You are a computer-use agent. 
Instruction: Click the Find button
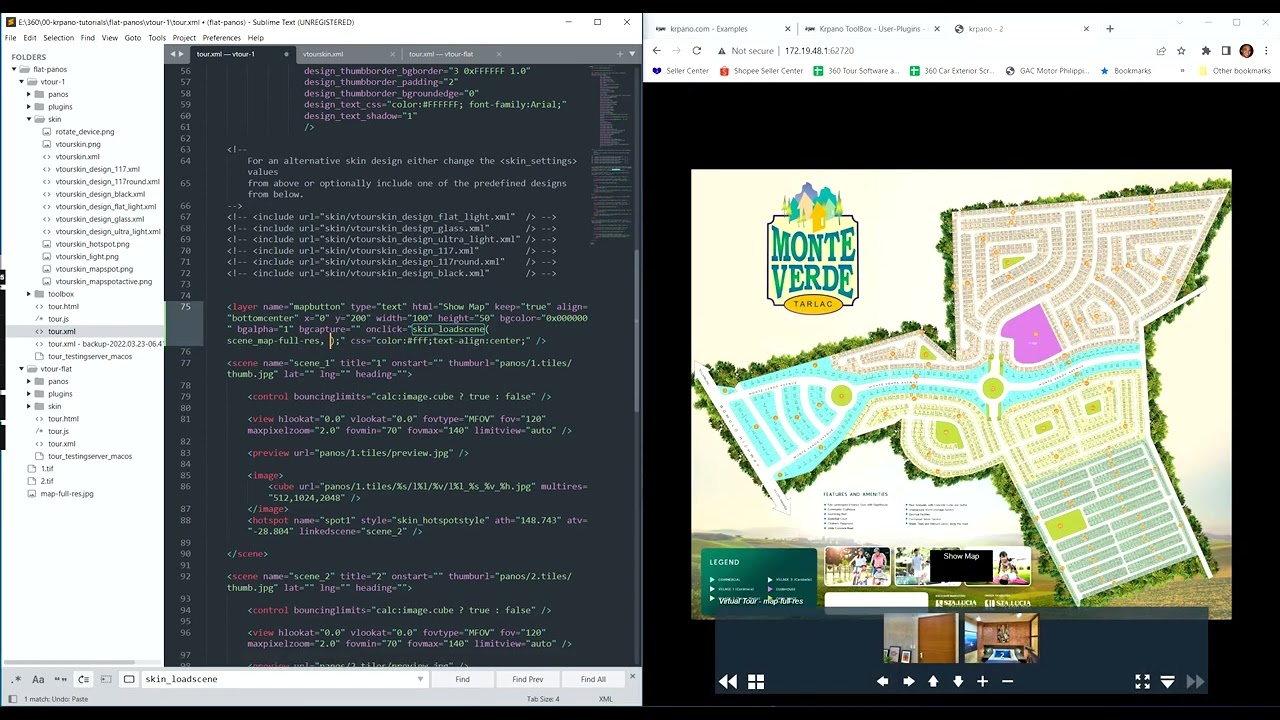462,679
